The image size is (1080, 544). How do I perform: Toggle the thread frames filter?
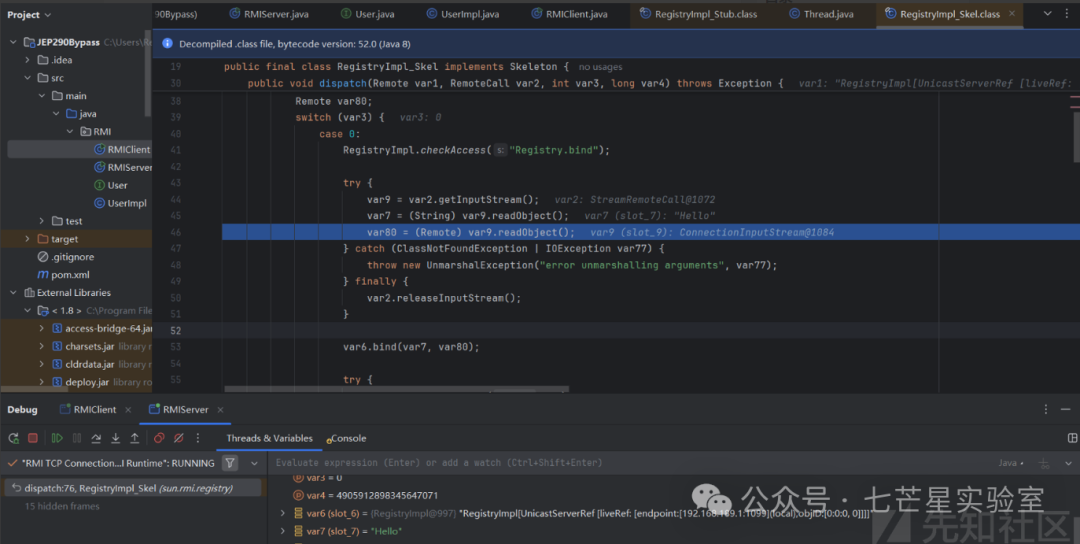[231, 463]
